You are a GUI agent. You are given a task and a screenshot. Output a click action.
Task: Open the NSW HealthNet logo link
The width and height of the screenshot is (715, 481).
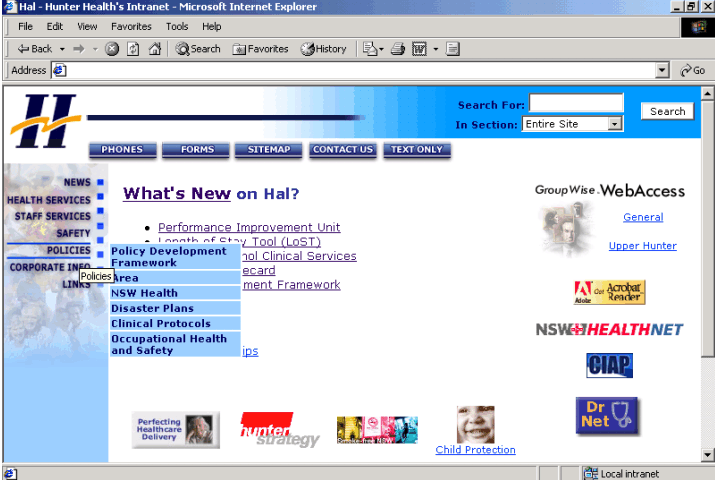609,329
